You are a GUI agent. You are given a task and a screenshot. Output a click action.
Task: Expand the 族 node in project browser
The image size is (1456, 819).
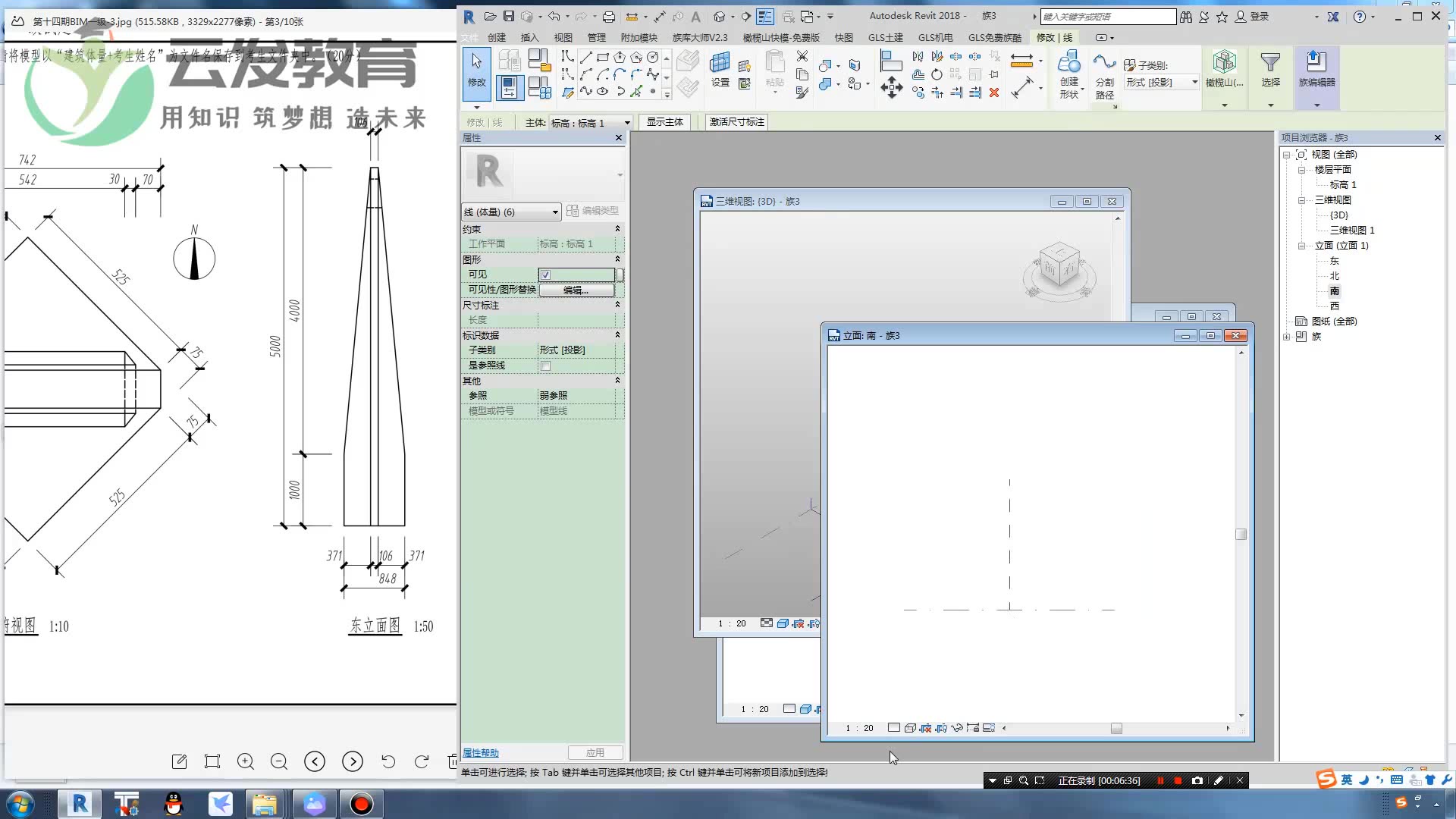coord(1287,337)
